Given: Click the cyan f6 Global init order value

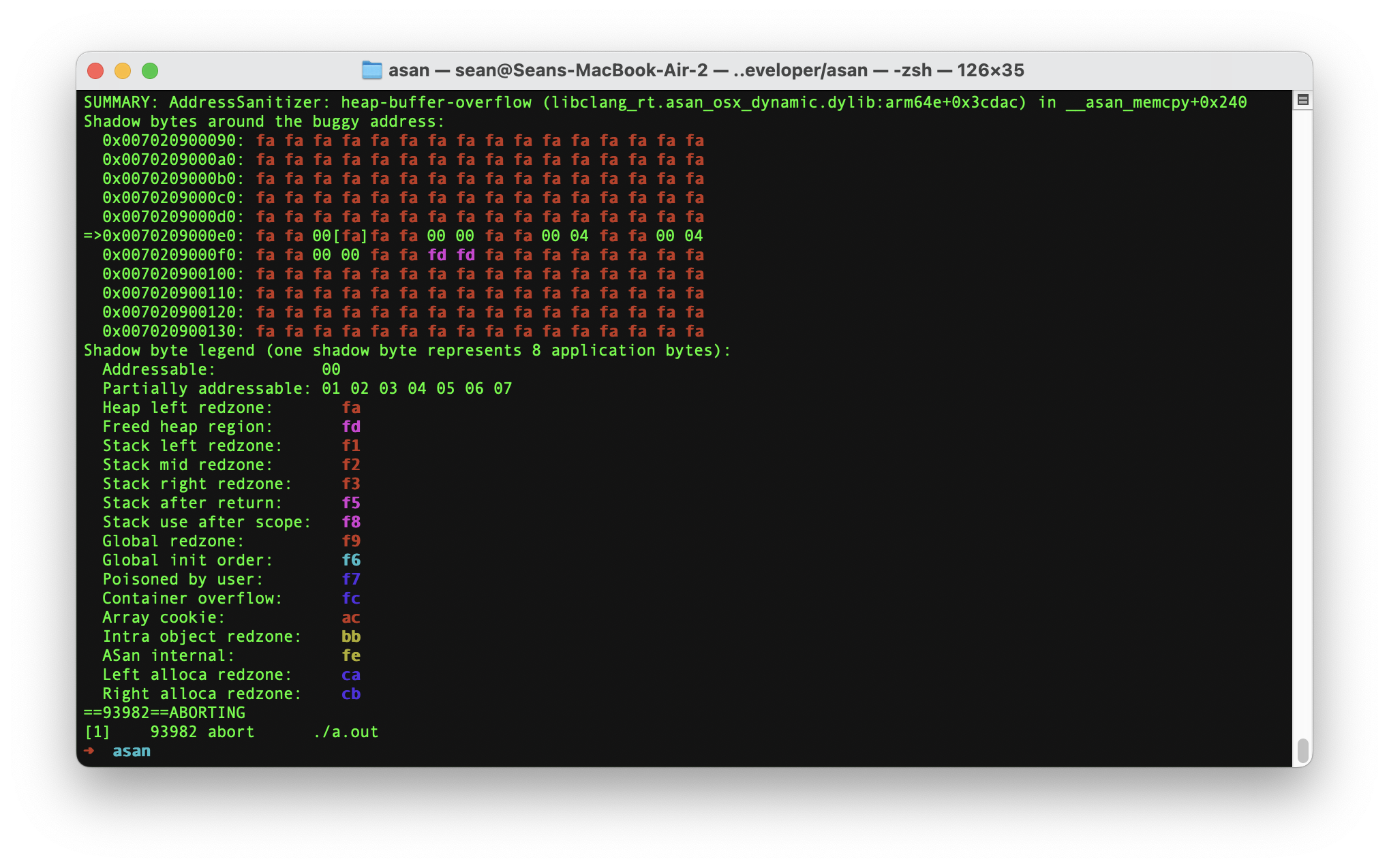Looking at the screenshot, I should (351, 560).
